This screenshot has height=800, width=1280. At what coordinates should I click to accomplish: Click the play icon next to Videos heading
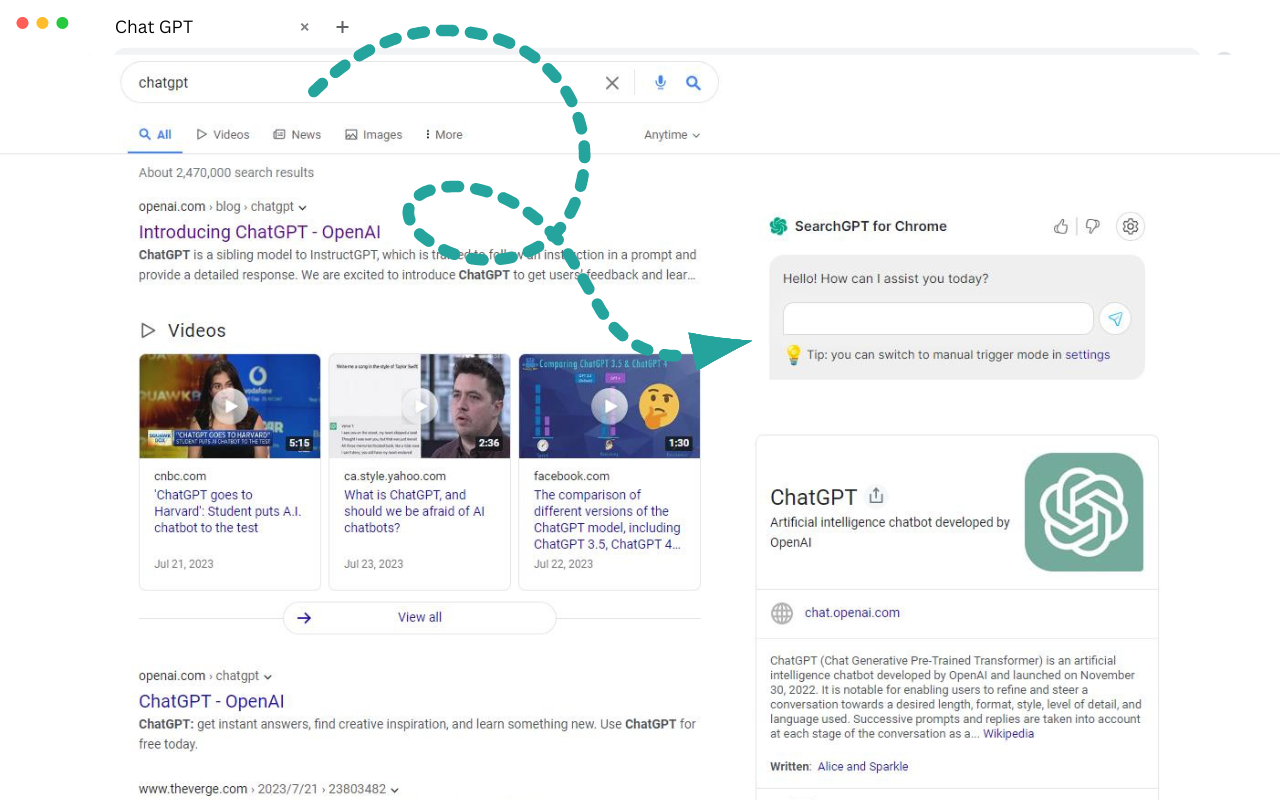148,330
